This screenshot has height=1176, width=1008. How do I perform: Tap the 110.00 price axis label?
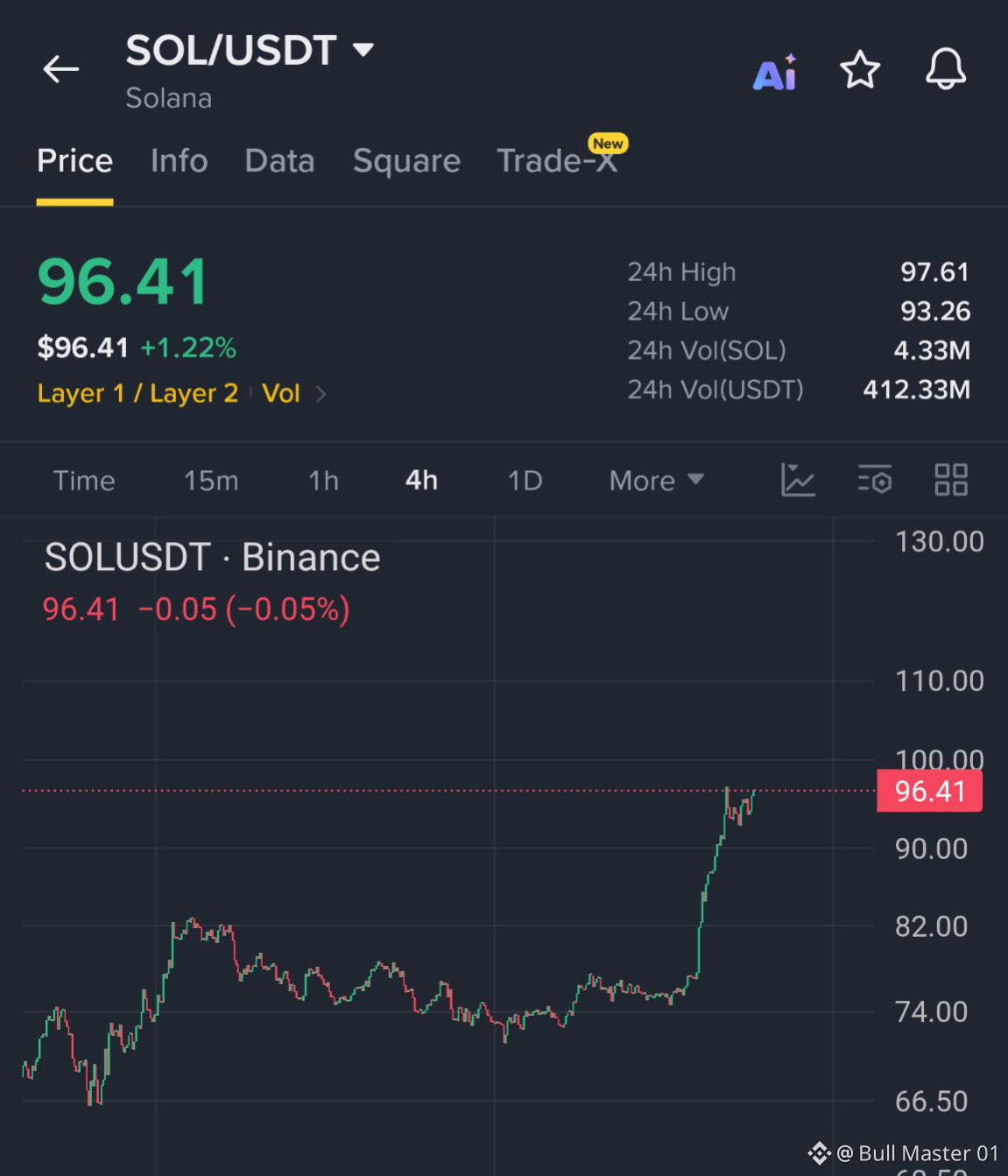click(940, 681)
